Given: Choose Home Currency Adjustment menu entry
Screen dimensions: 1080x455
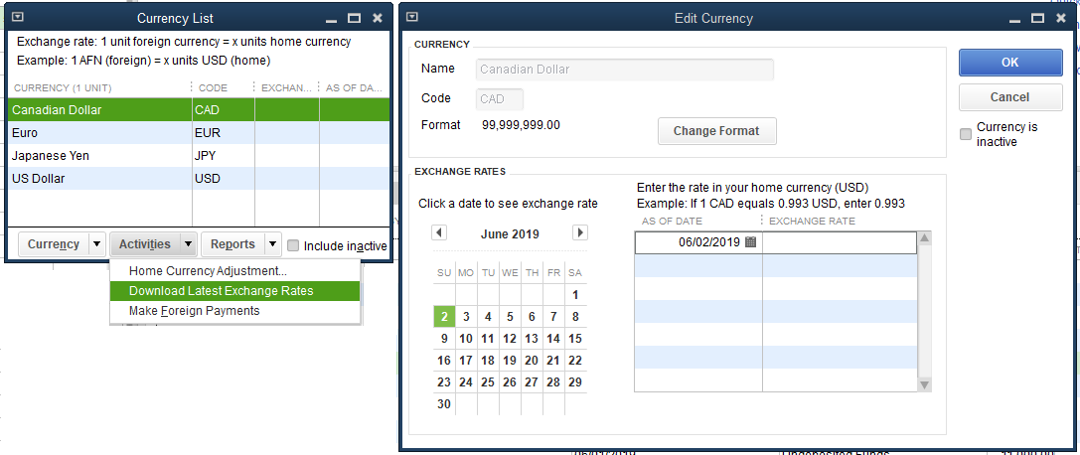Looking at the screenshot, I should [x=235, y=271].
